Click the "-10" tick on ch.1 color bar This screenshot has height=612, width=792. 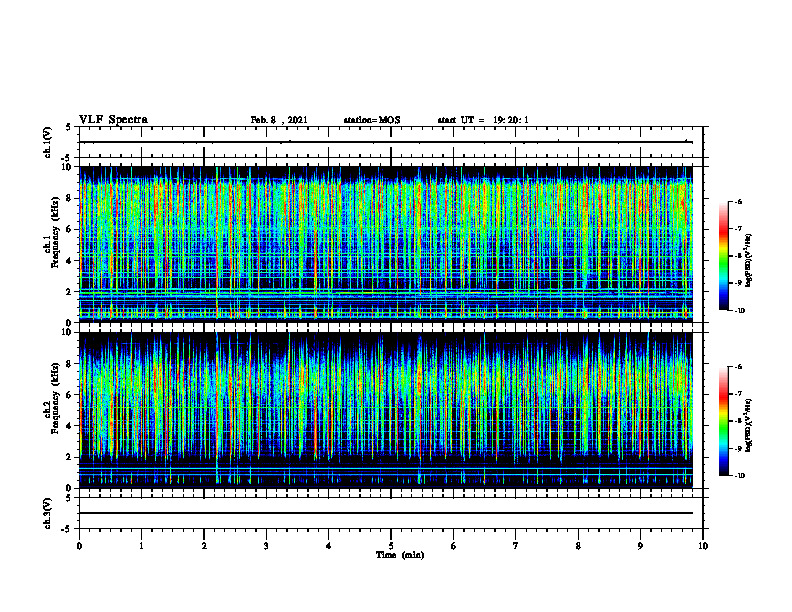click(740, 311)
